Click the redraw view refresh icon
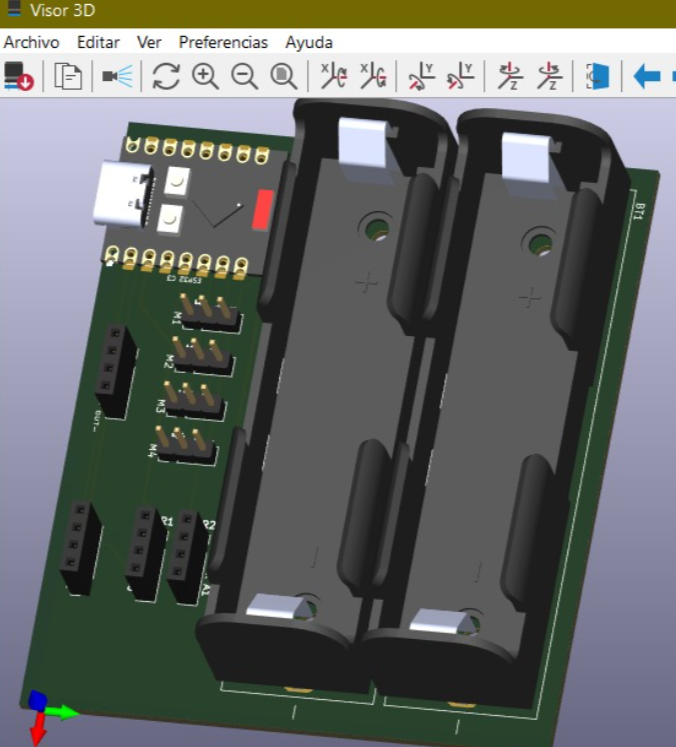 point(166,76)
